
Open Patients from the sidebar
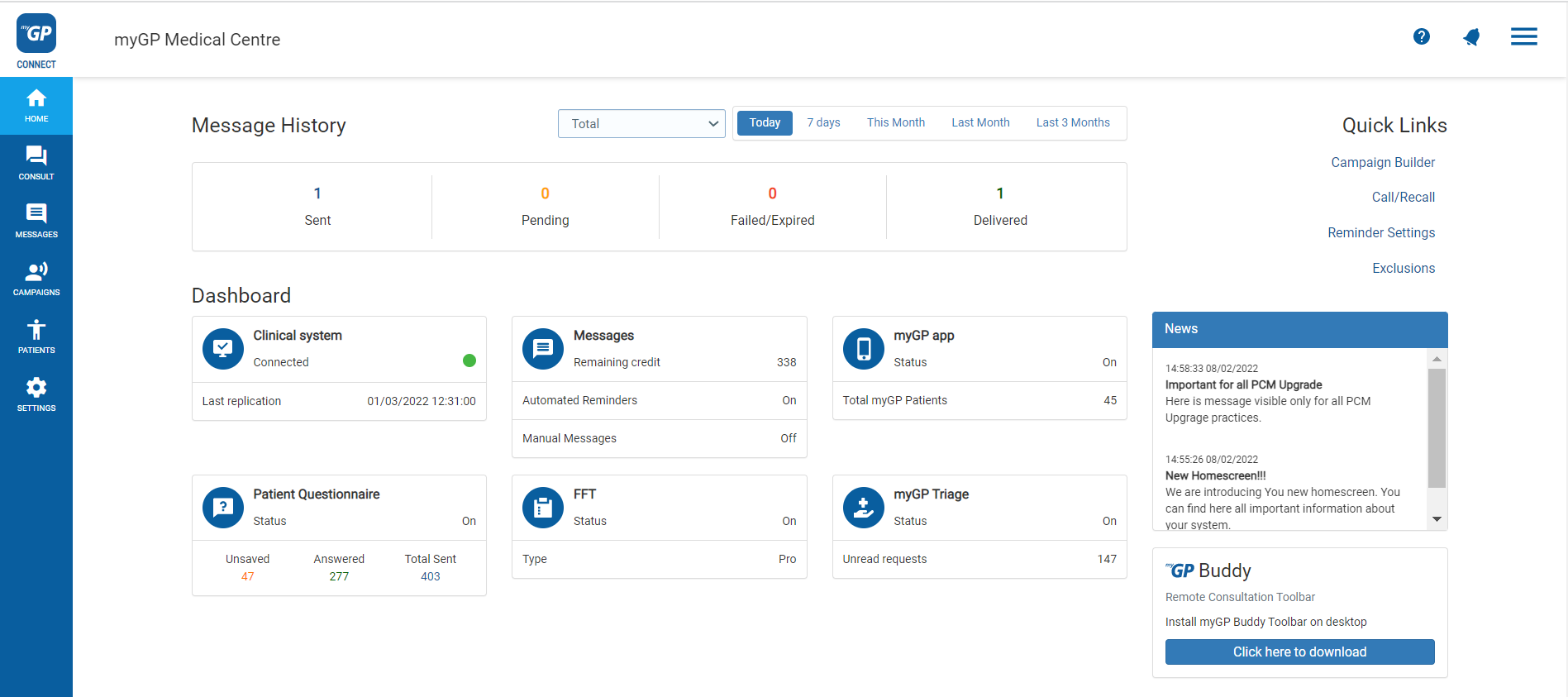(x=36, y=337)
